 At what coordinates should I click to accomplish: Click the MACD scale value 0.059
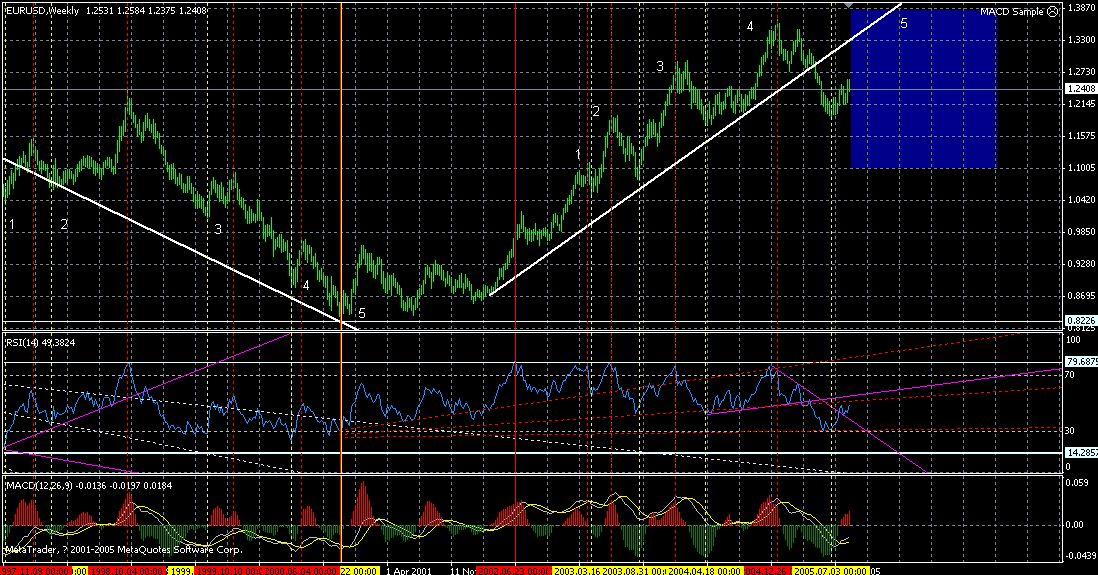[x=1078, y=482]
